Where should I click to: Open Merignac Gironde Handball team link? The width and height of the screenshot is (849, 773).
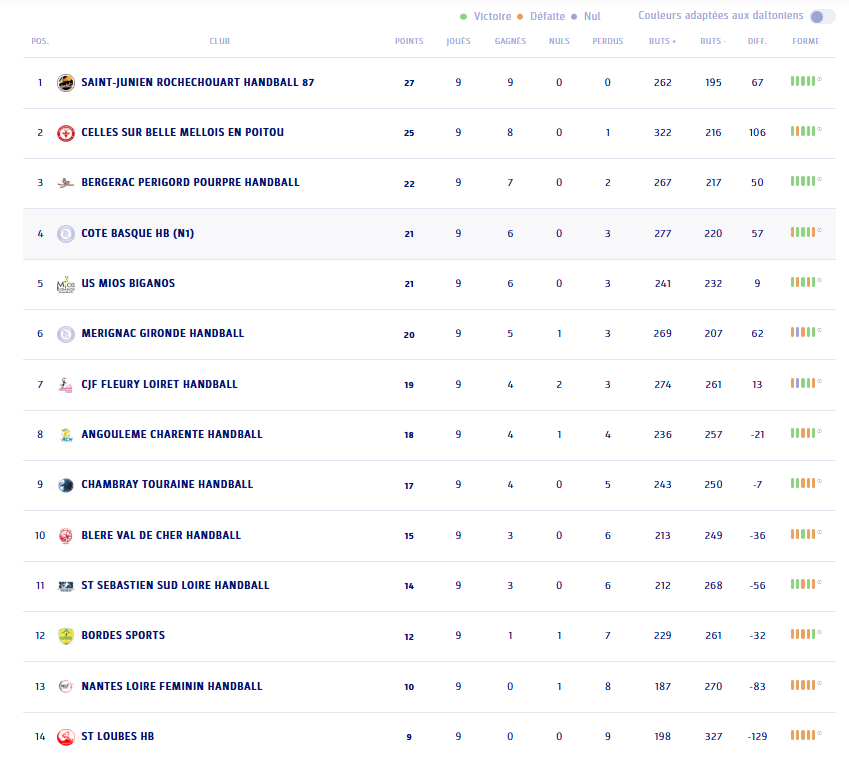click(162, 334)
